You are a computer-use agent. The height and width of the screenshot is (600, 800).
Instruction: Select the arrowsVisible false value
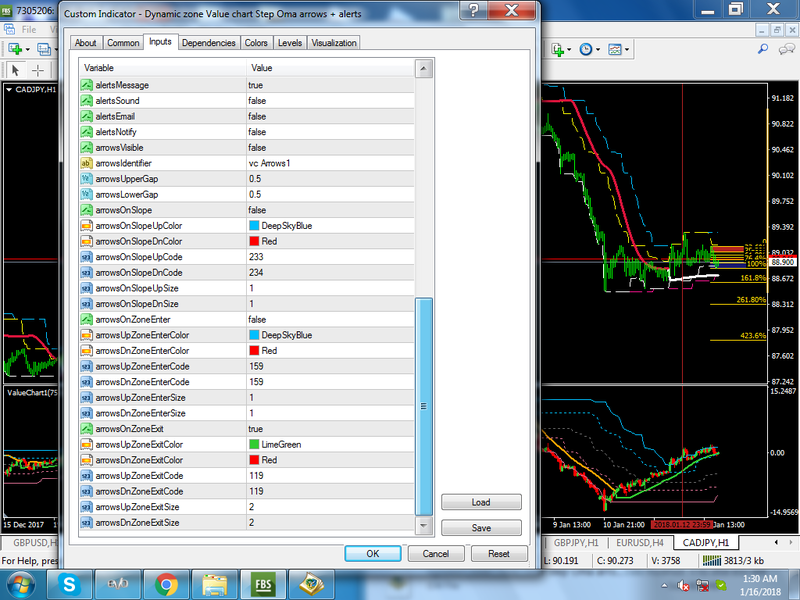(x=257, y=147)
